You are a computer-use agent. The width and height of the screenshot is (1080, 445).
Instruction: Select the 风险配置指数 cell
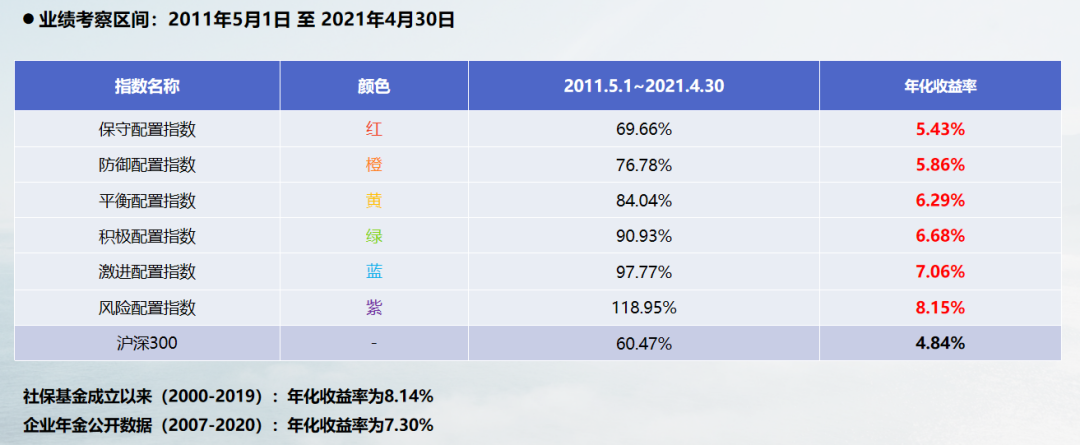[147, 308]
